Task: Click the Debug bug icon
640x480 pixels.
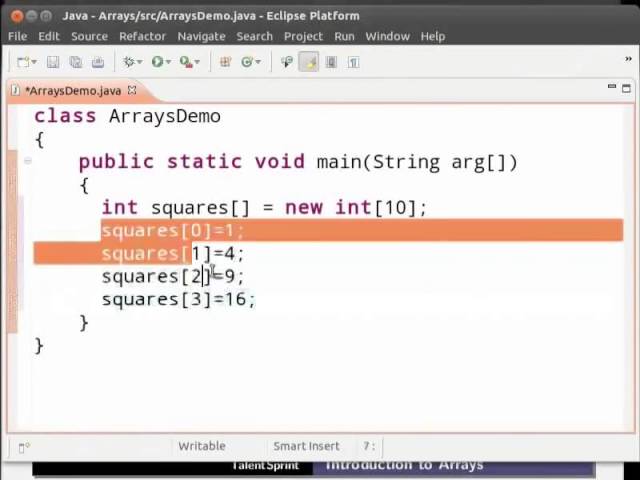Action: tap(129, 62)
